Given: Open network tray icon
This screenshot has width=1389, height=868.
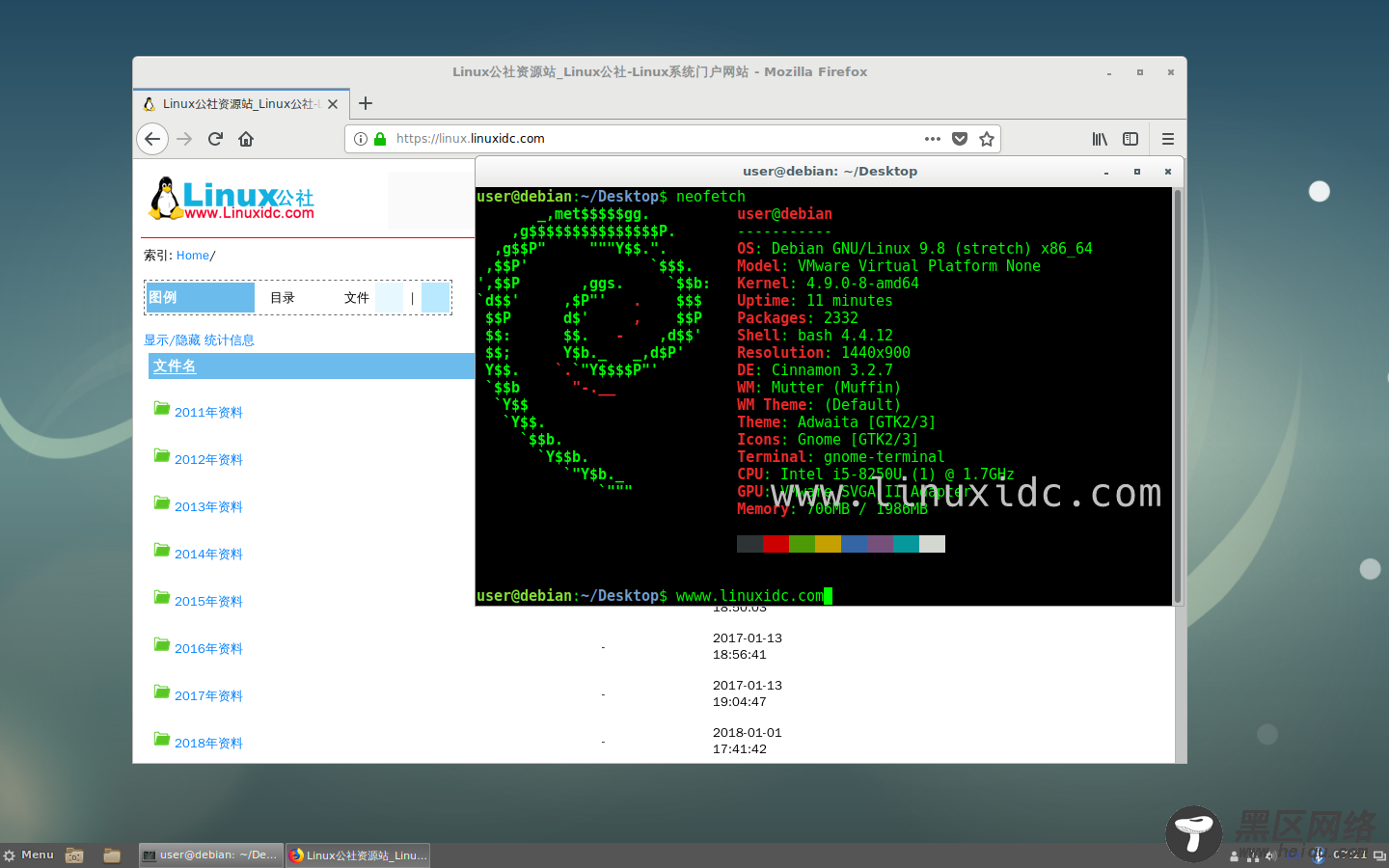Looking at the screenshot, I should point(1253,855).
